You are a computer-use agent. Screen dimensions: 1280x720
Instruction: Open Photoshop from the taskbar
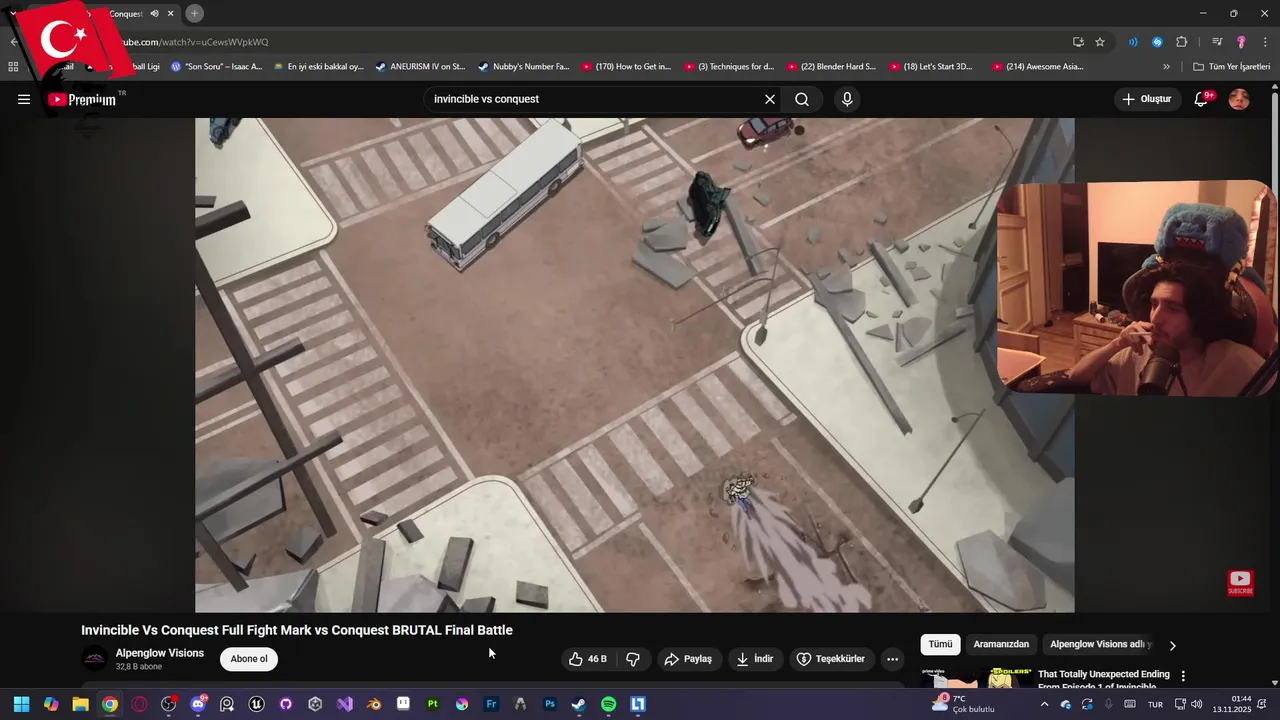[x=550, y=704]
